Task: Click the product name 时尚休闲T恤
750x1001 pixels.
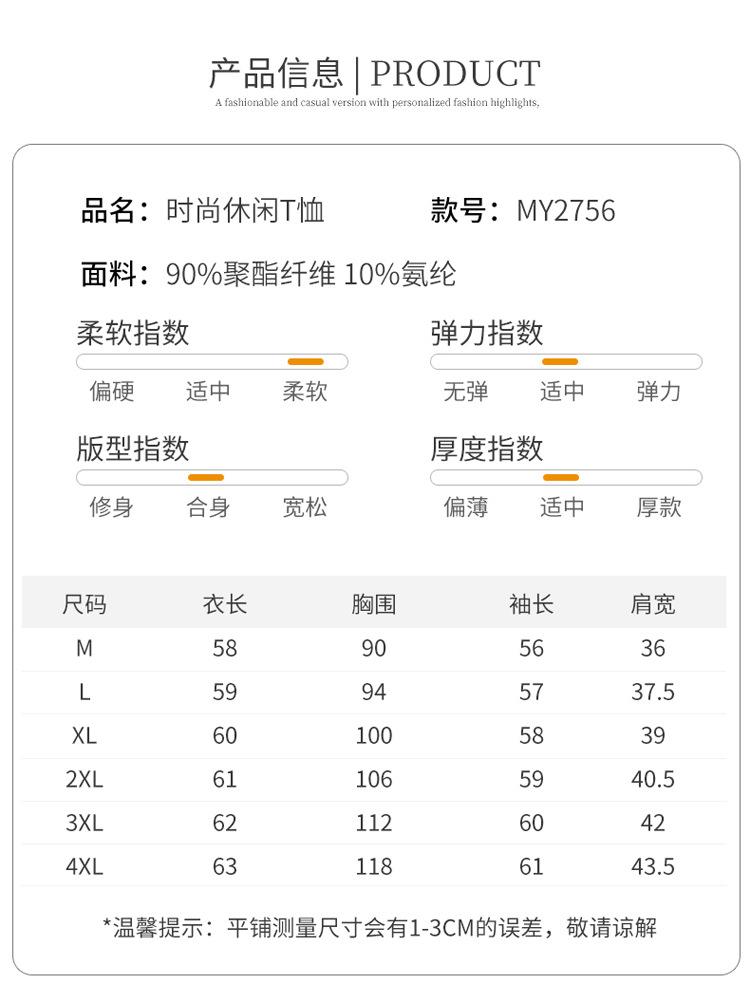Action: [245, 211]
